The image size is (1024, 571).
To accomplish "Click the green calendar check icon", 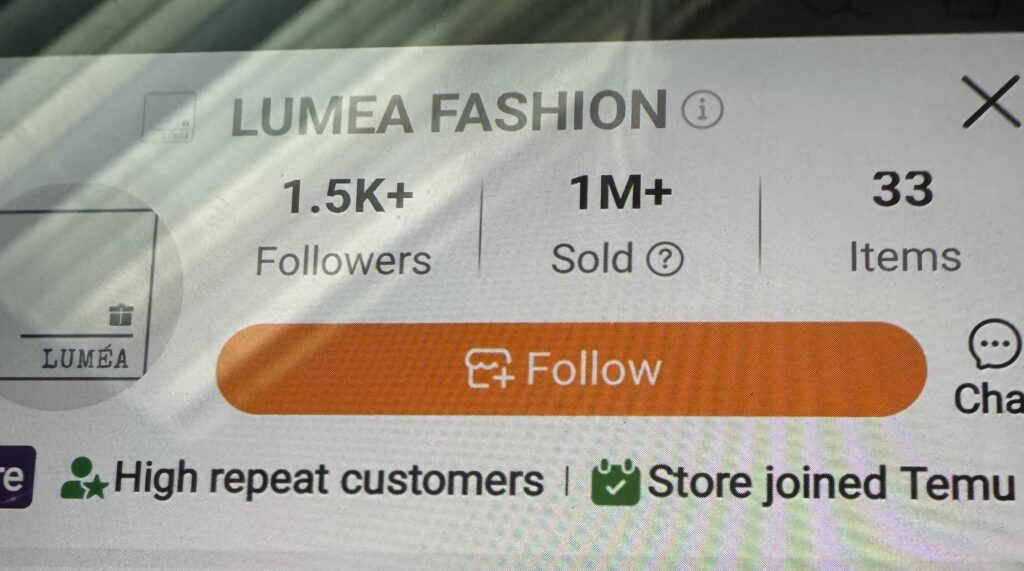I will (615, 483).
